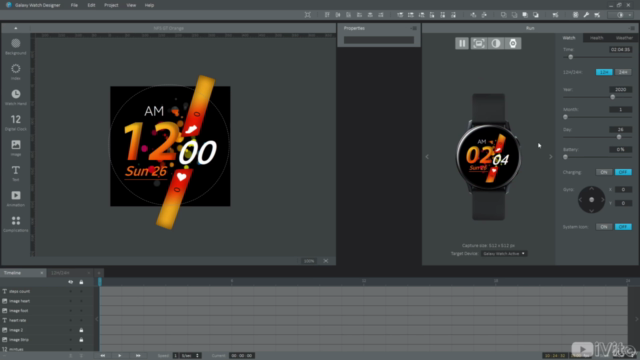This screenshot has height=360, width=640.
Task: Select the heart rate layer
Action: (x=17, y=320)
